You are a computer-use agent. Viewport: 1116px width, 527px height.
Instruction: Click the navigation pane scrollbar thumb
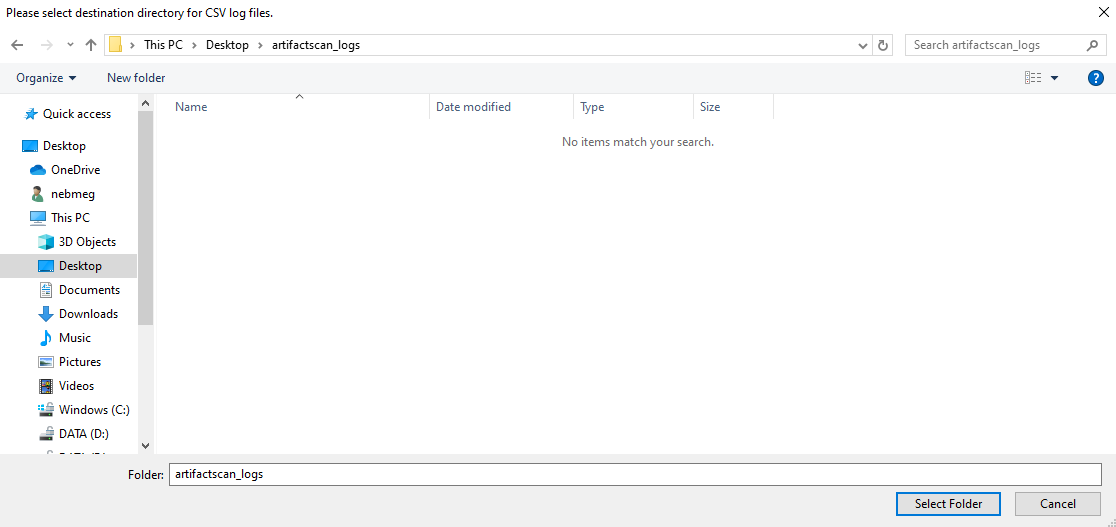coord(145,218)
